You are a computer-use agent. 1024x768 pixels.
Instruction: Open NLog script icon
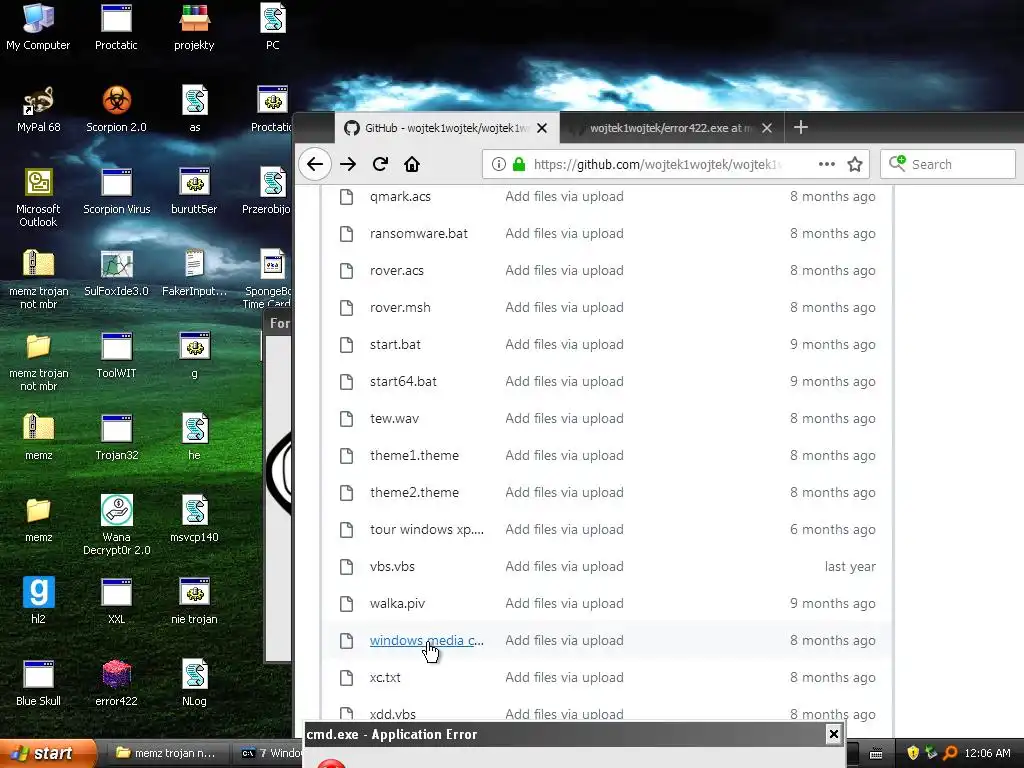(x=195, y=684)
